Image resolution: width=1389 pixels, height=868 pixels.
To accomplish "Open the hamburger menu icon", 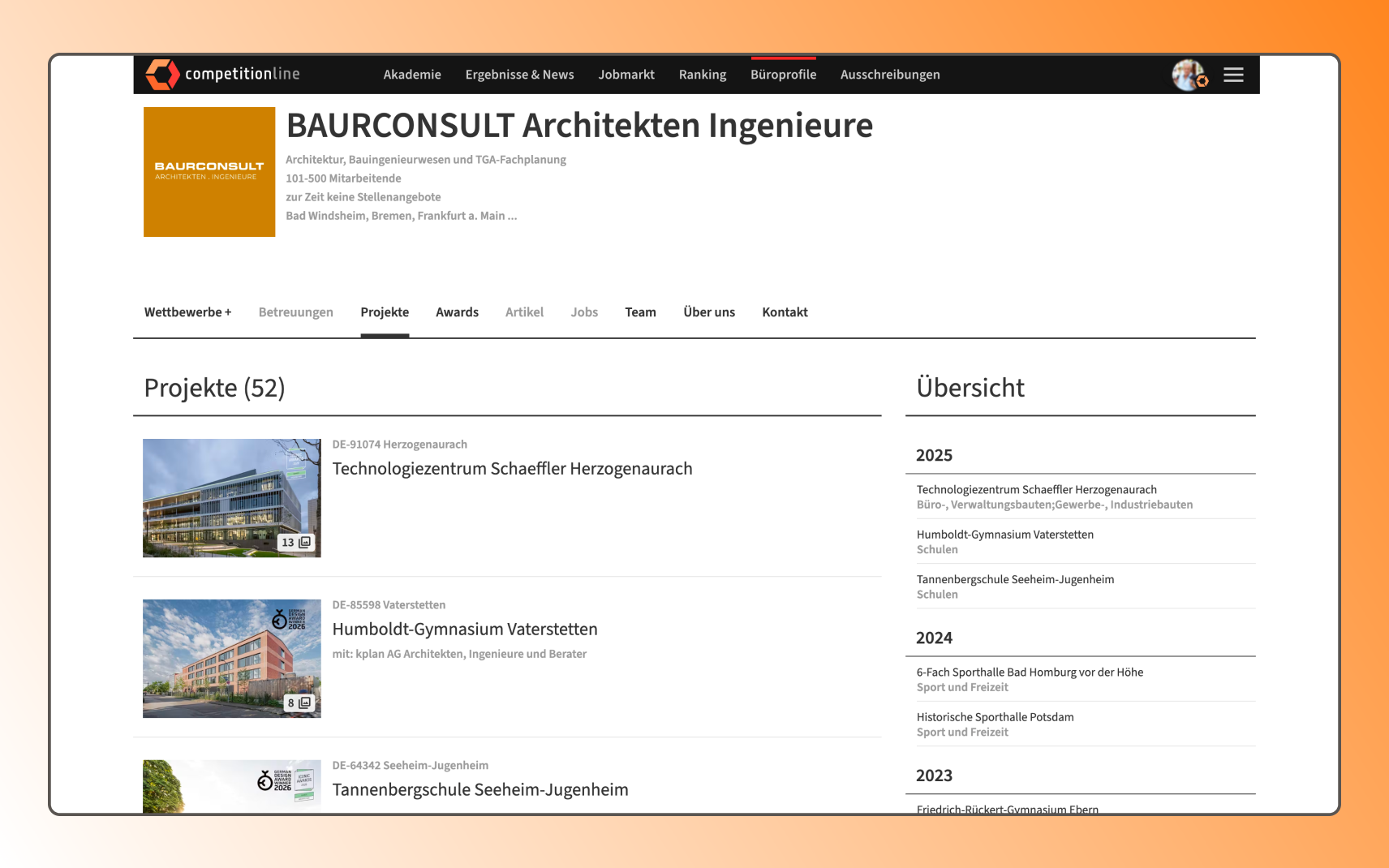I will click(x=1233, y=75).
